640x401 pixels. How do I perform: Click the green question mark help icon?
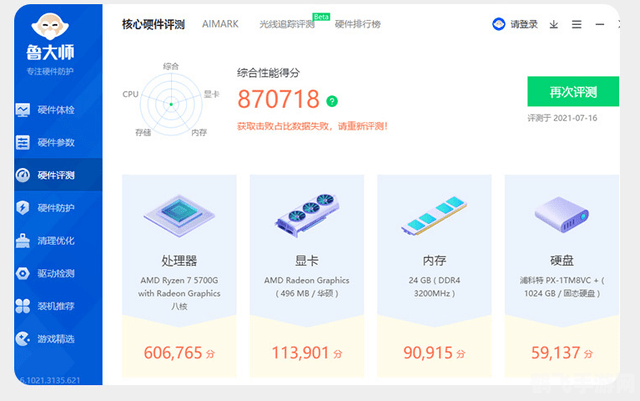[x=332, y=101]
